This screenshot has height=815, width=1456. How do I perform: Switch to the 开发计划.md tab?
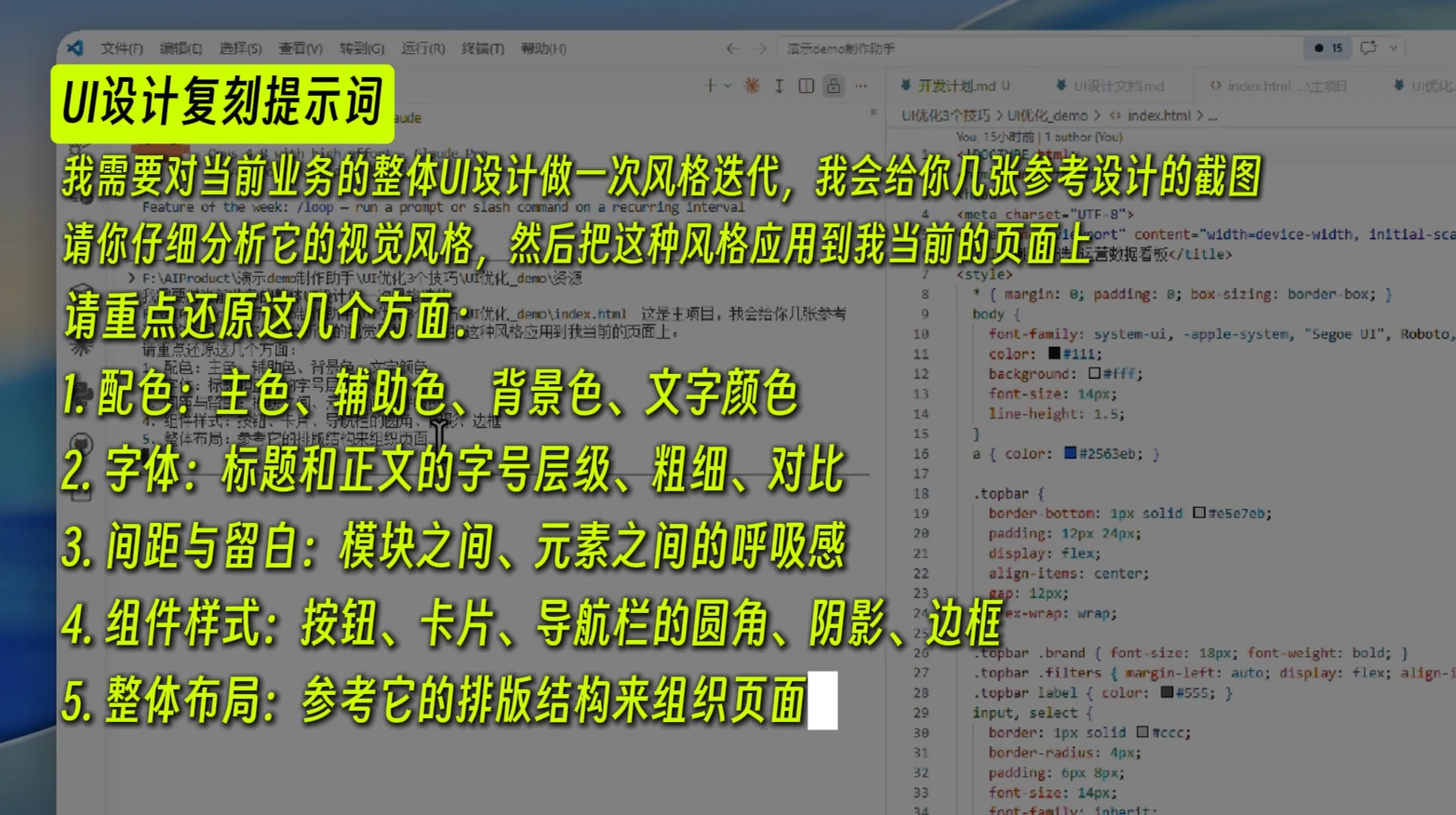pos(955,86)
